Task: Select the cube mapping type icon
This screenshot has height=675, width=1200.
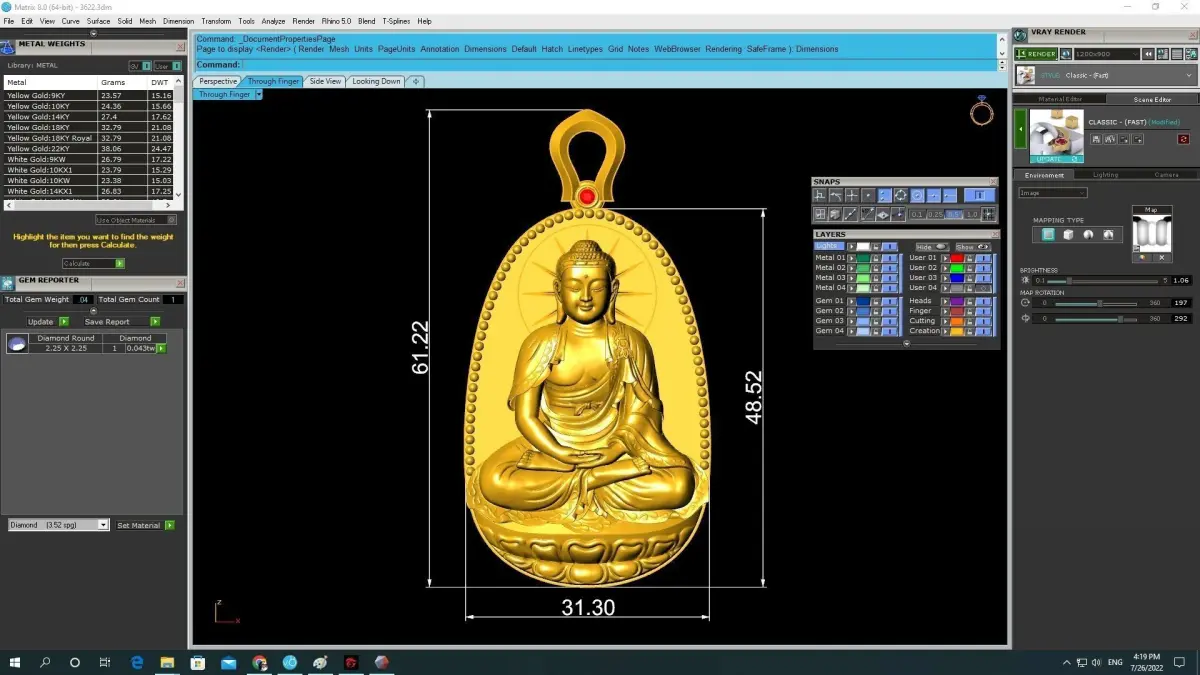Action: [1068, 235]
